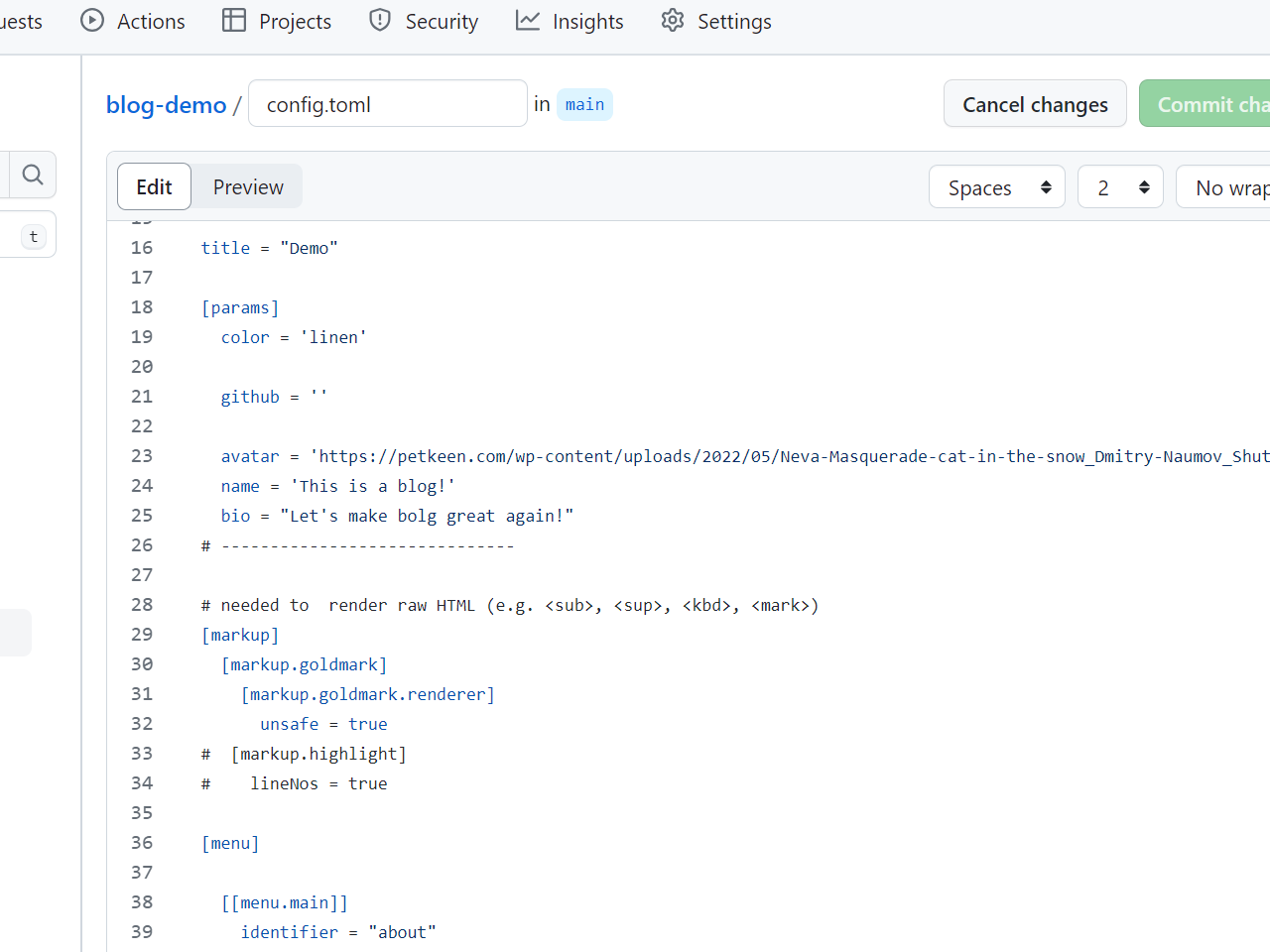This screenshot has height=952, width=1270.
Task: Open the Spaces indent mode dropdown
Action: 997,186
